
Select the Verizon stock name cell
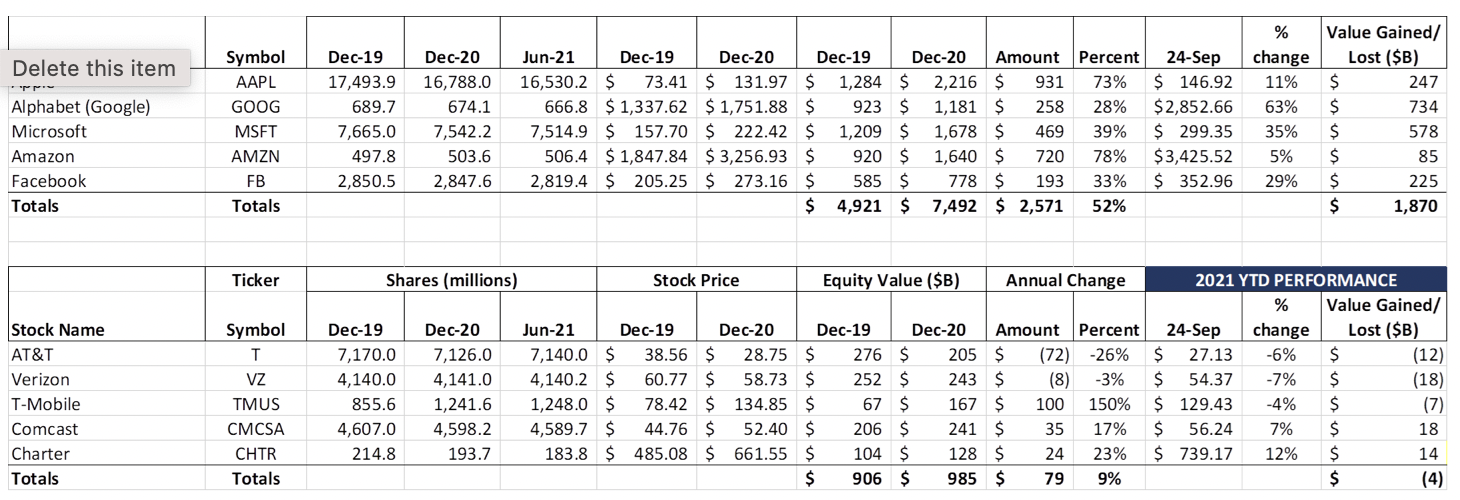[40, 379]
